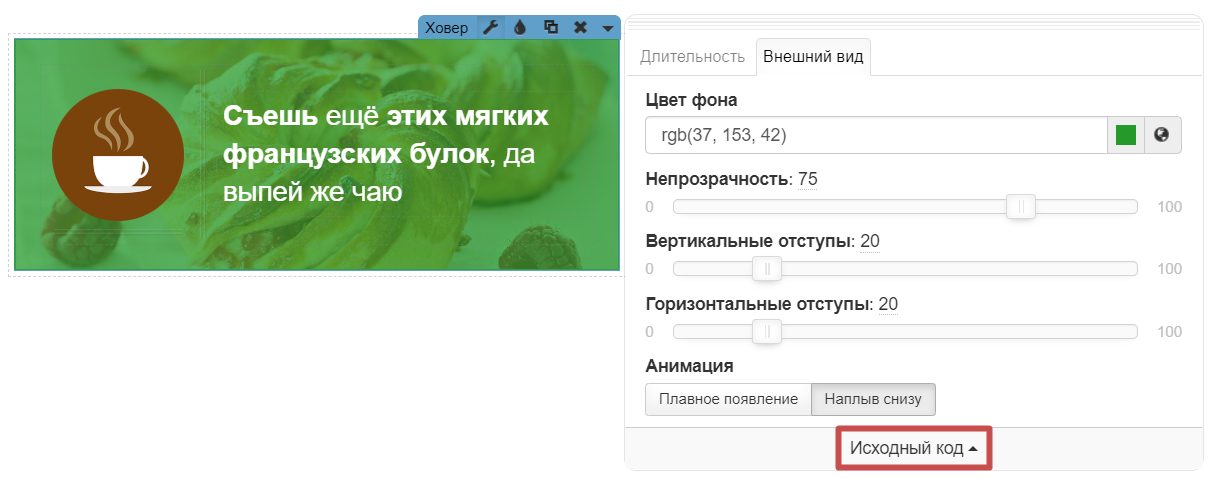Screen dimensions: 1211x479
Task: Switch to the Длительность tab
Action: pyautogui.click(x=692, y=56)
